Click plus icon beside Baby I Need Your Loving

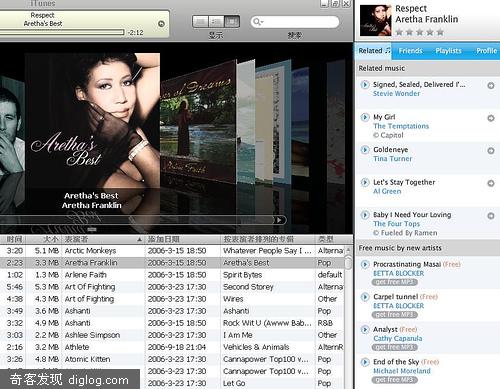pyautogui.click(x=491, y=216)
